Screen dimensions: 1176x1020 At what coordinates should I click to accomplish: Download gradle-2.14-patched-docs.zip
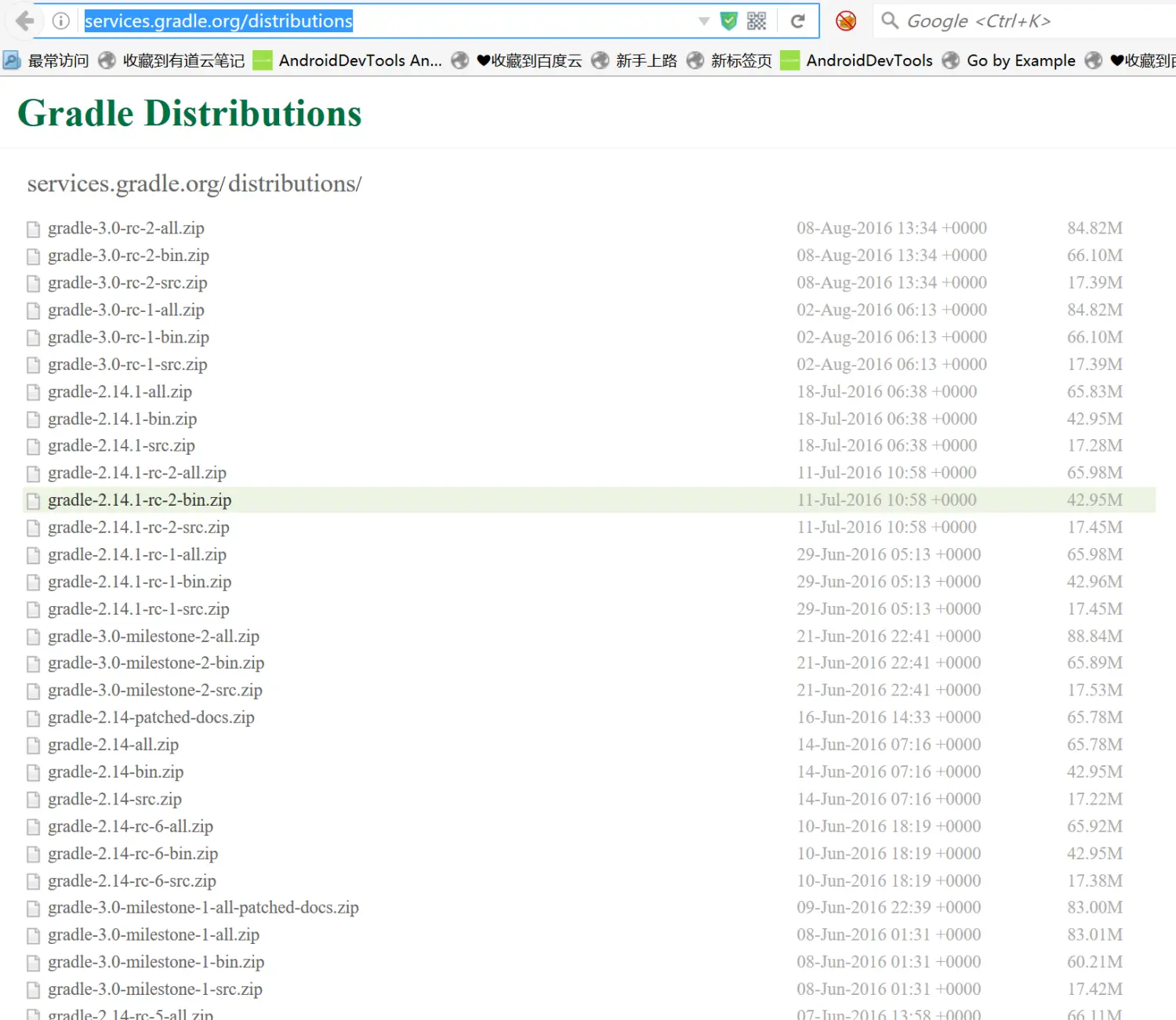[151, 717]
